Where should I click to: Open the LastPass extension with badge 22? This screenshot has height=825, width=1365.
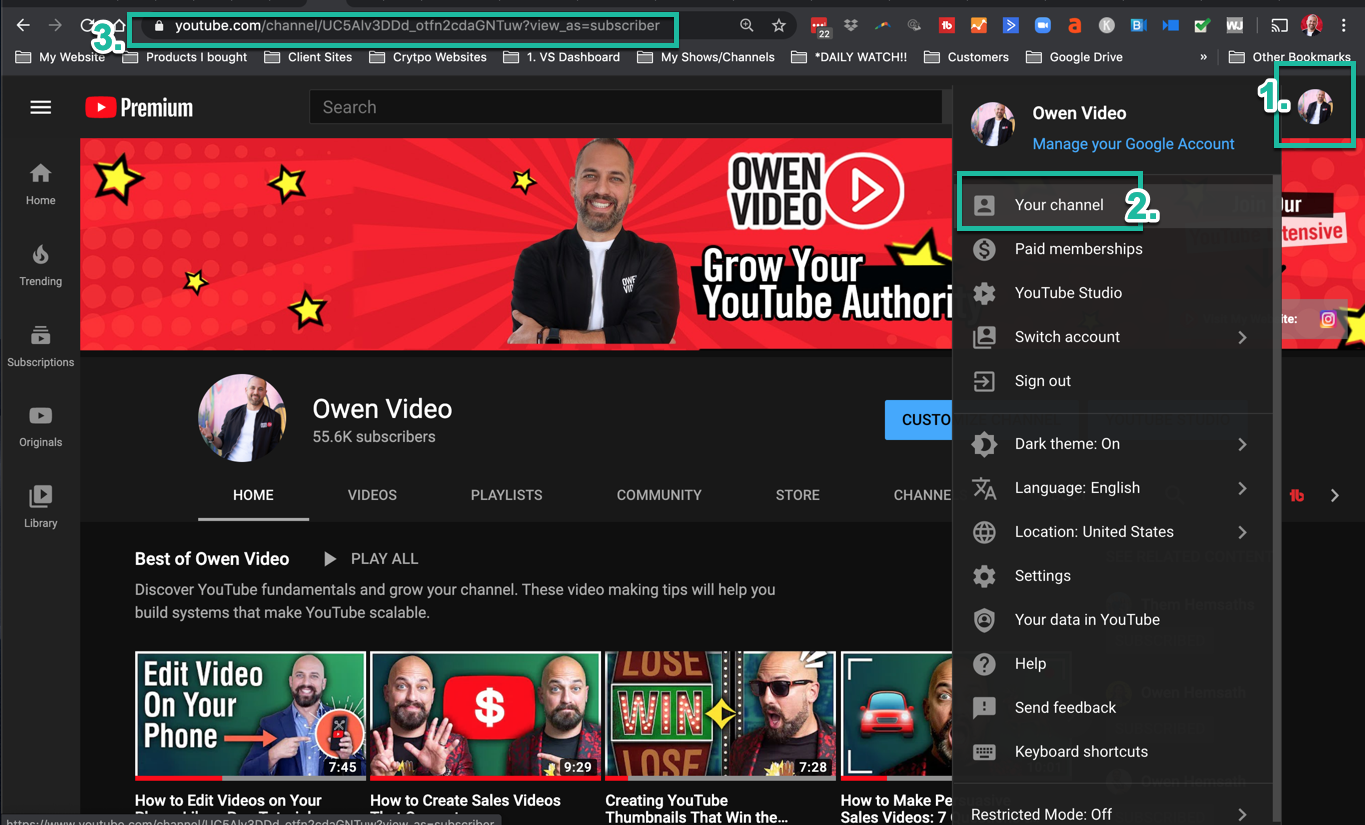819,26
